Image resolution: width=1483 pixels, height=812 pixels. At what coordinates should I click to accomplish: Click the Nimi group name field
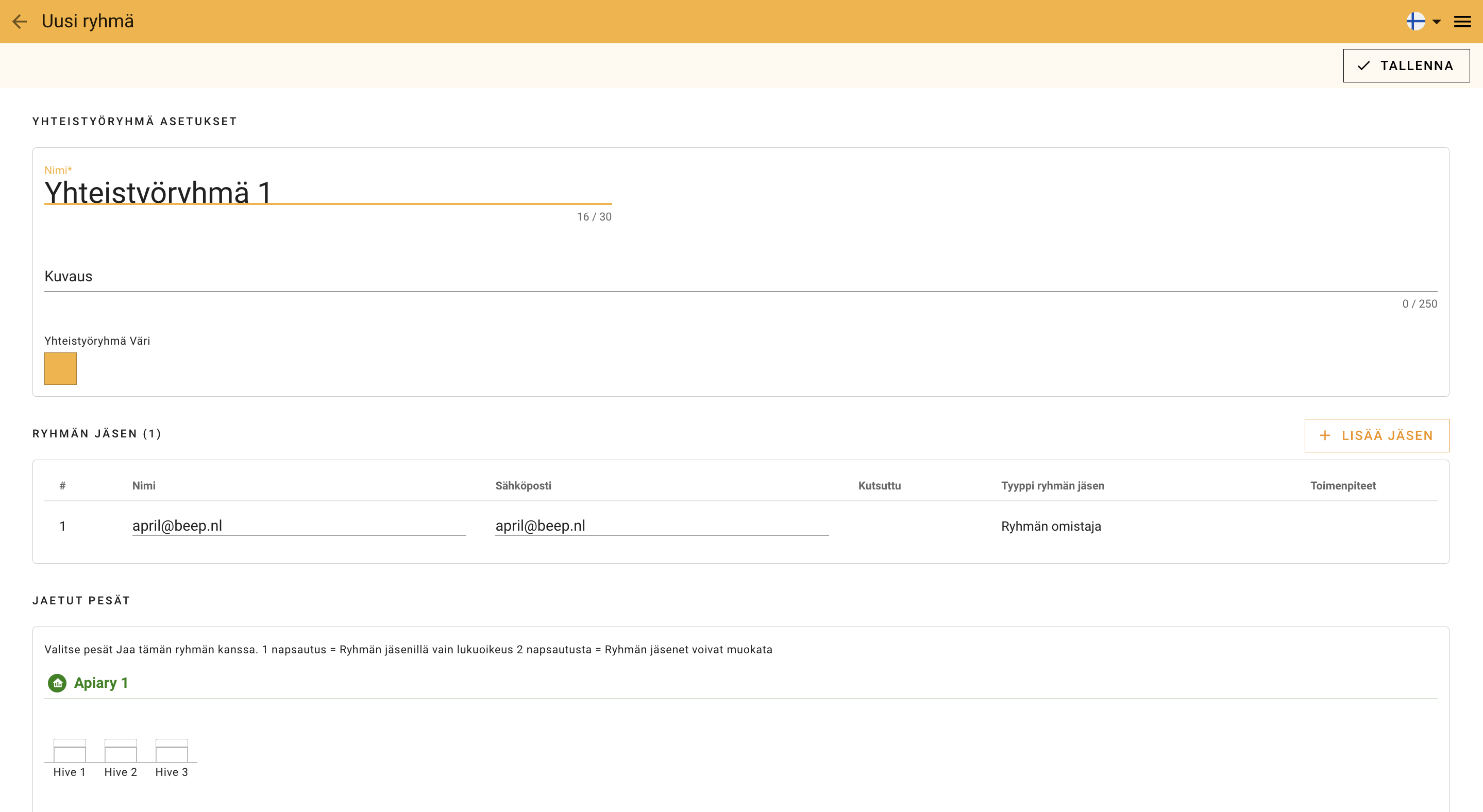tap(328, 192)
